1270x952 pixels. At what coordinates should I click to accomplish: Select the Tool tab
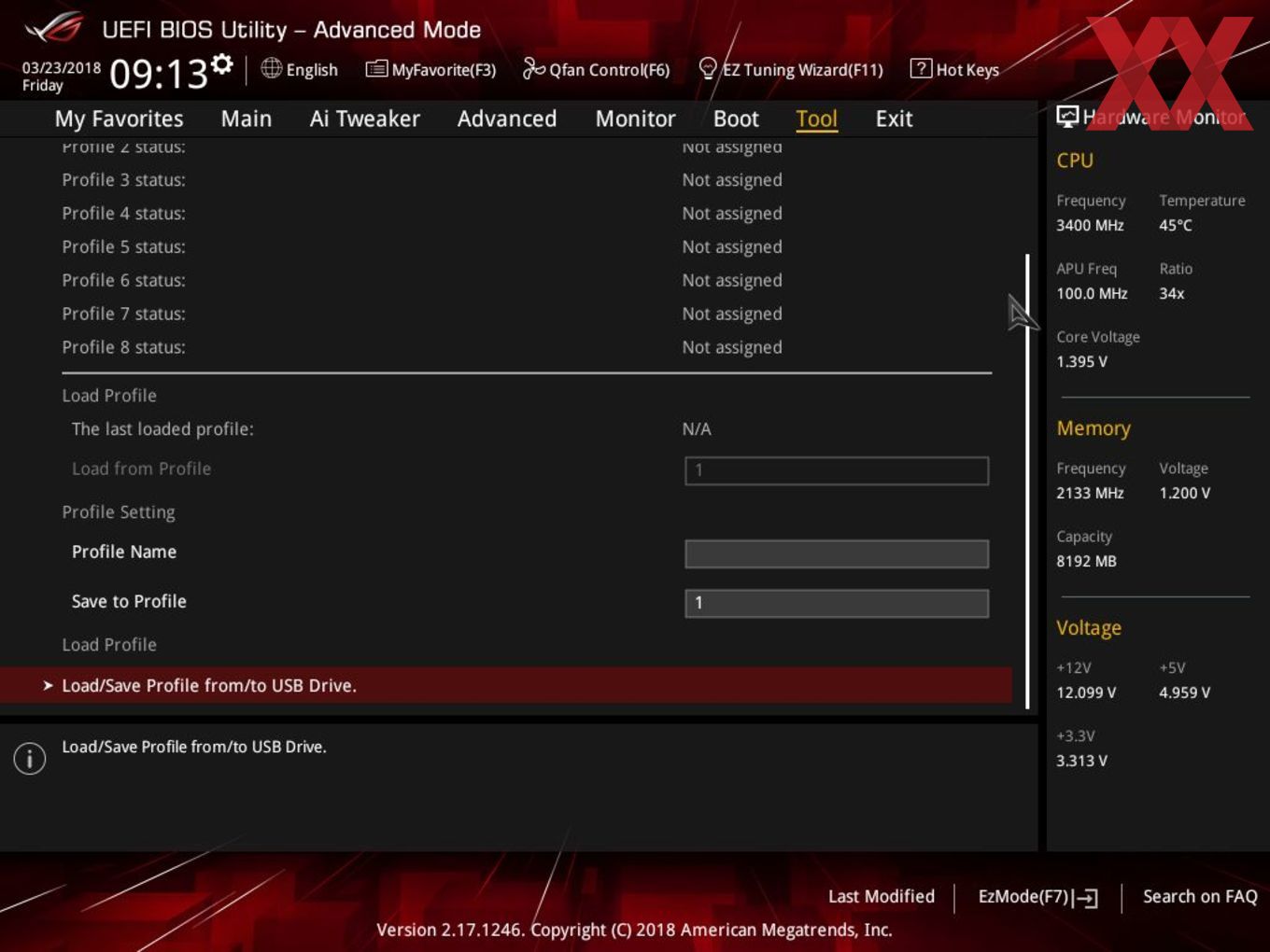[x=817, y=119]
